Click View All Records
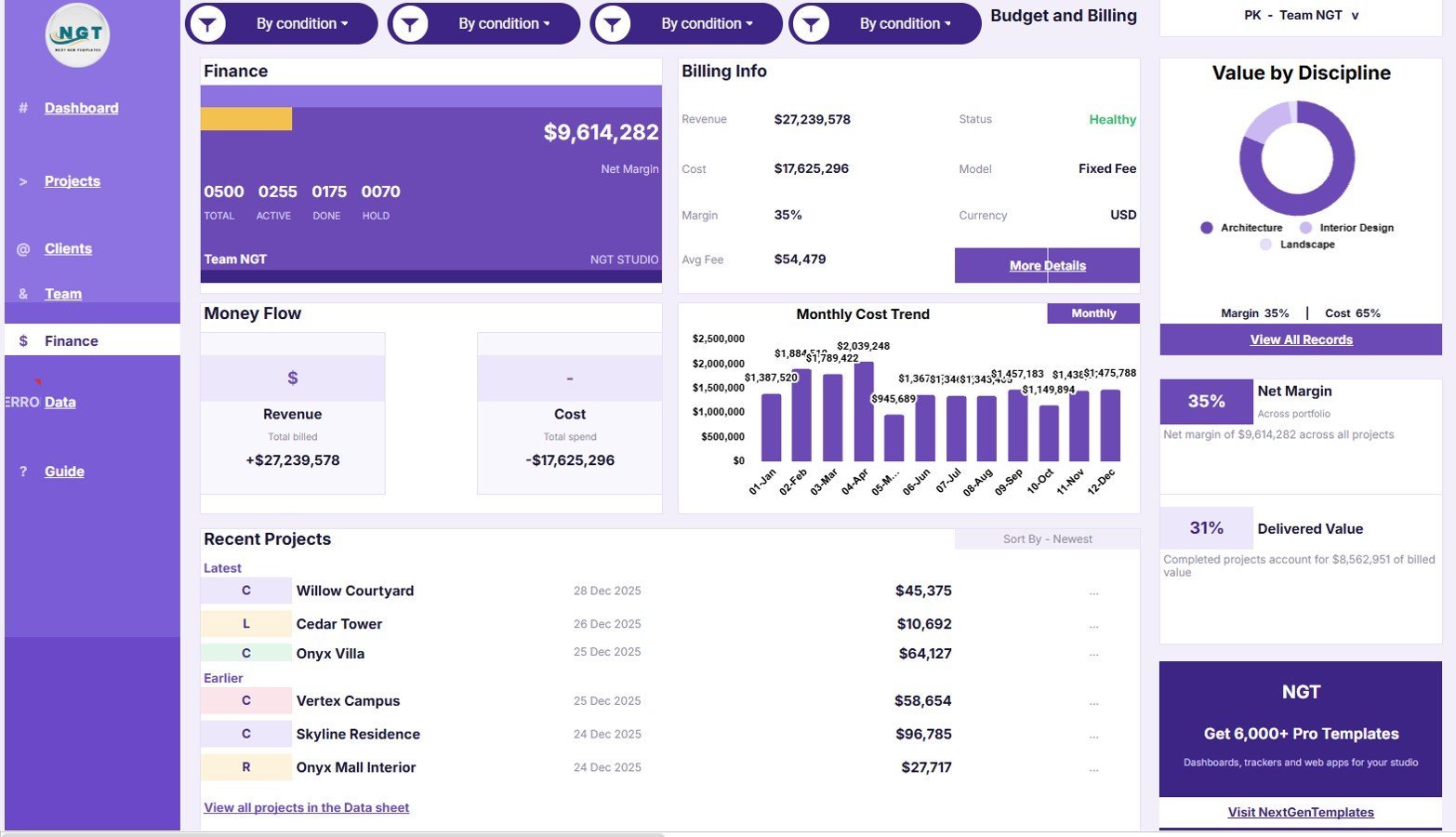The width and height of the screenshot is (1456, 837). 1301,339
